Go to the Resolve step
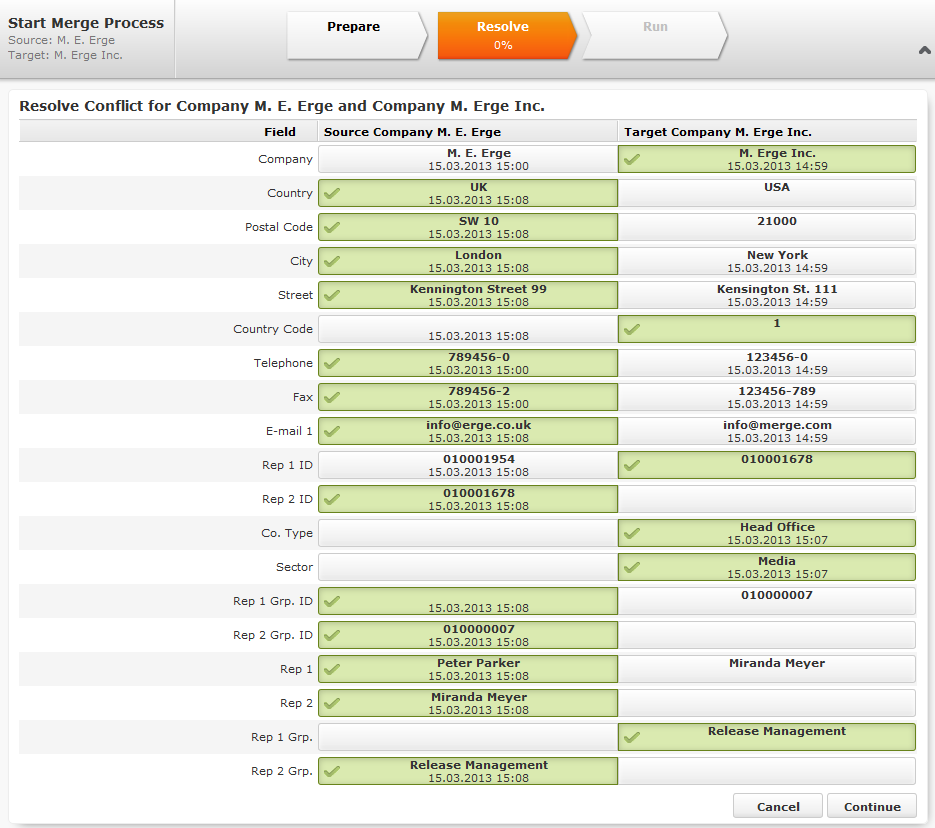935x828 pixels. 503,35
